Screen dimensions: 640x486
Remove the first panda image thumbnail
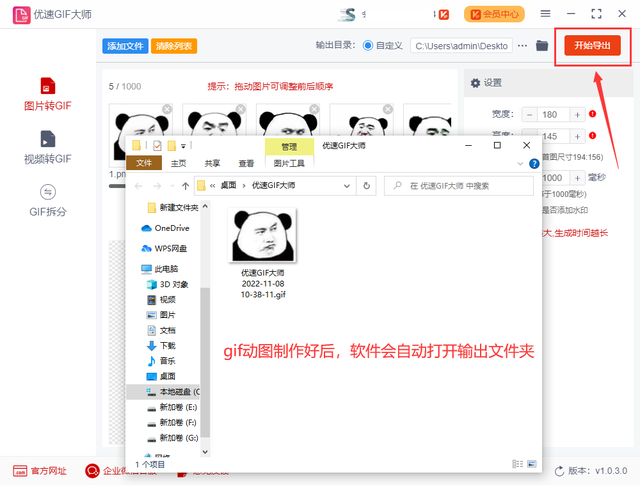167,109
